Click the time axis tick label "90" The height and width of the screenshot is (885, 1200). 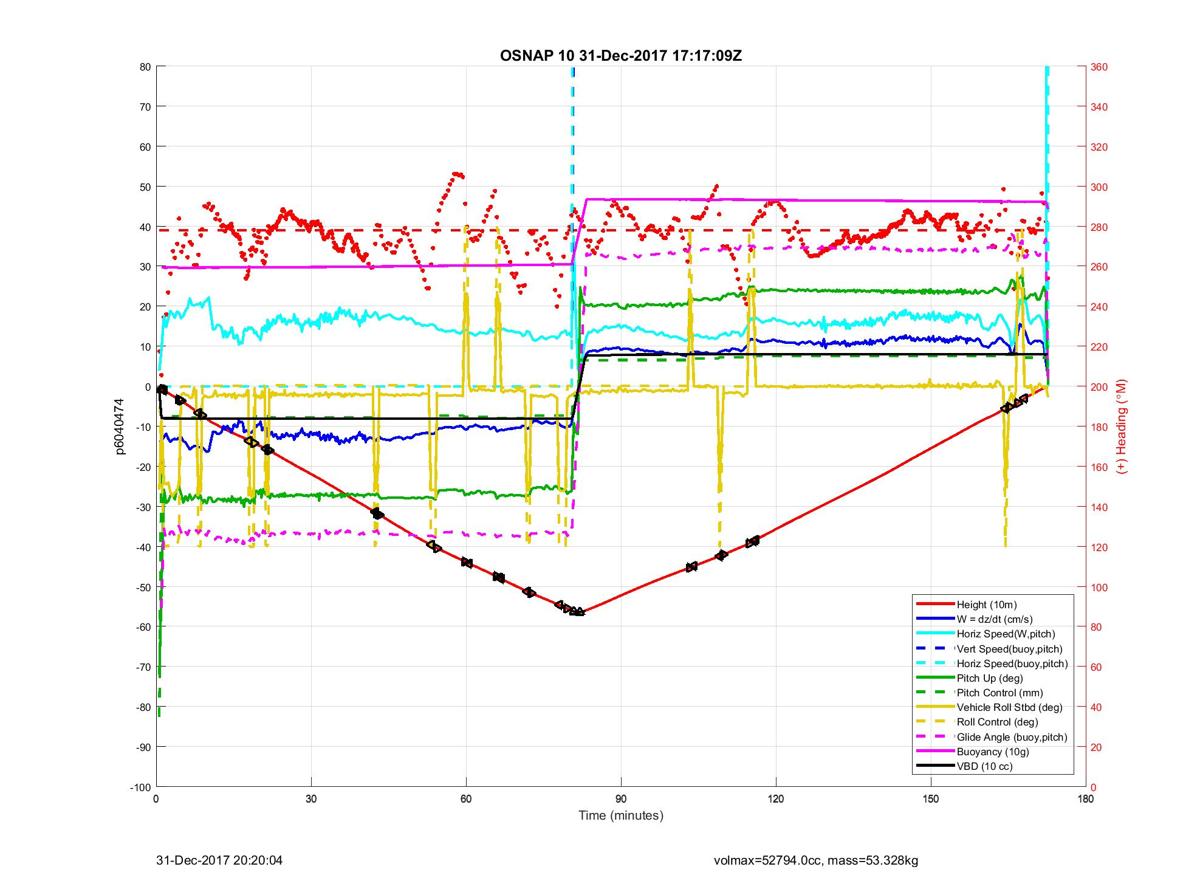621,799
